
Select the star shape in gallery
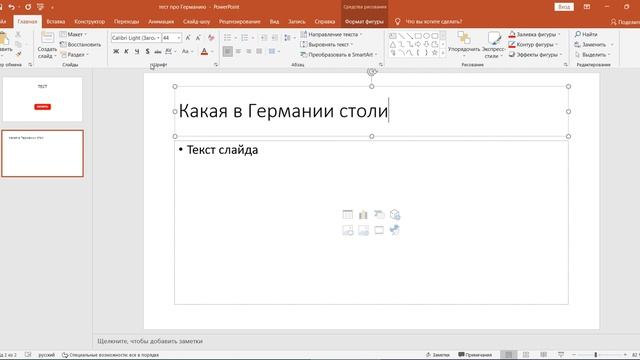tap(435, 53)
